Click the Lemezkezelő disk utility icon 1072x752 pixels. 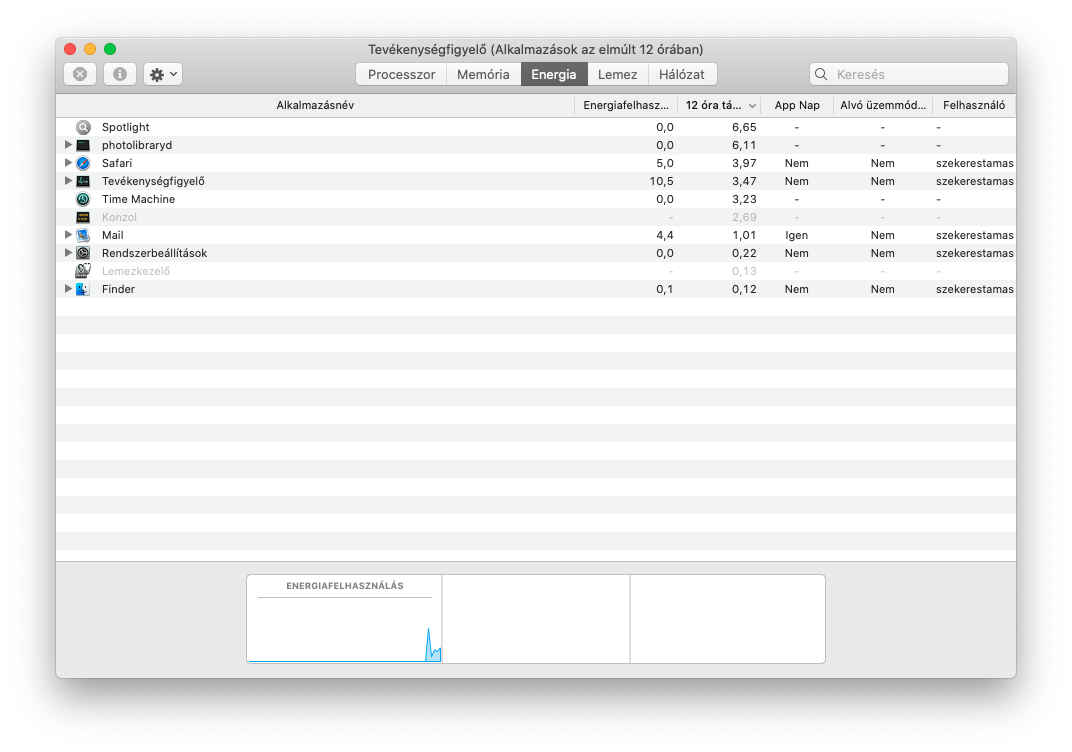pyautogui.click(x=83, y=271)
